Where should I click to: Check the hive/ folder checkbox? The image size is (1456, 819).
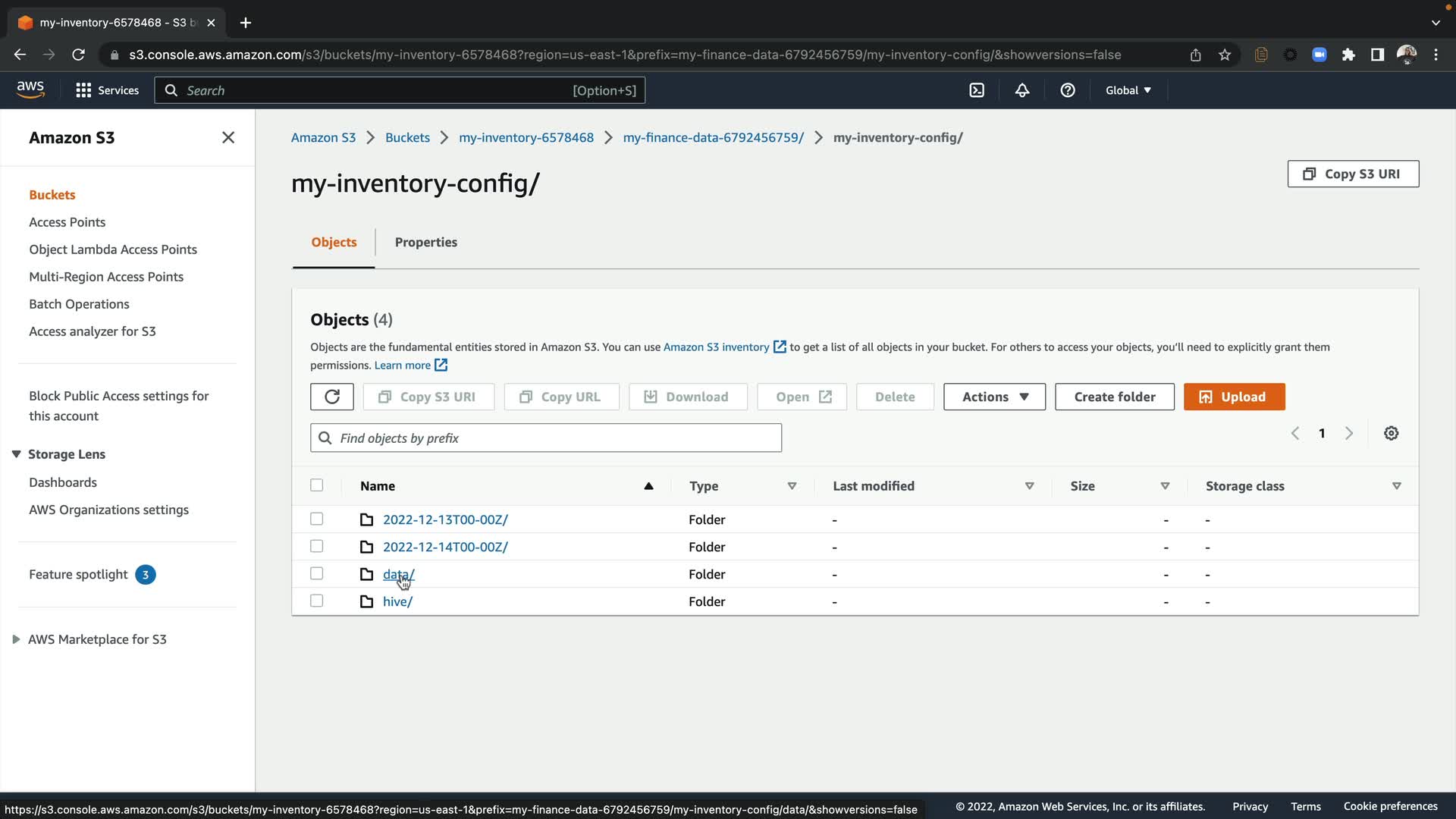coord(317,601)
